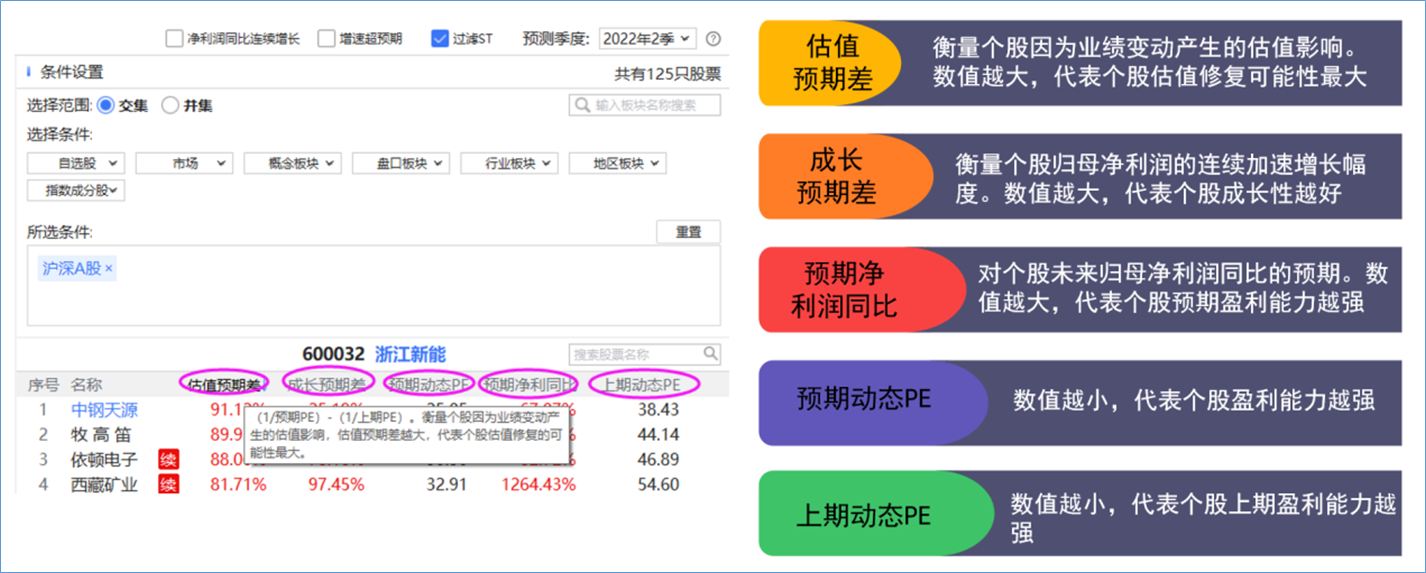Click the 46.89 value in 依顿电子 row

[658, 460]
